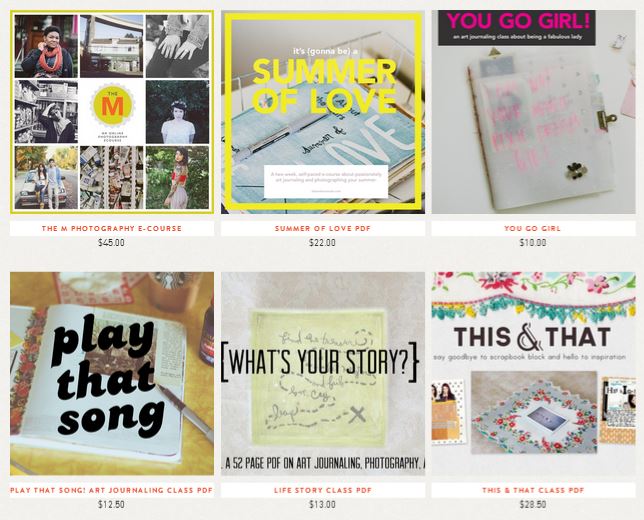Click the yellow M logo circle badge
Screen dimensions: 644x520
tap(112, 105)
